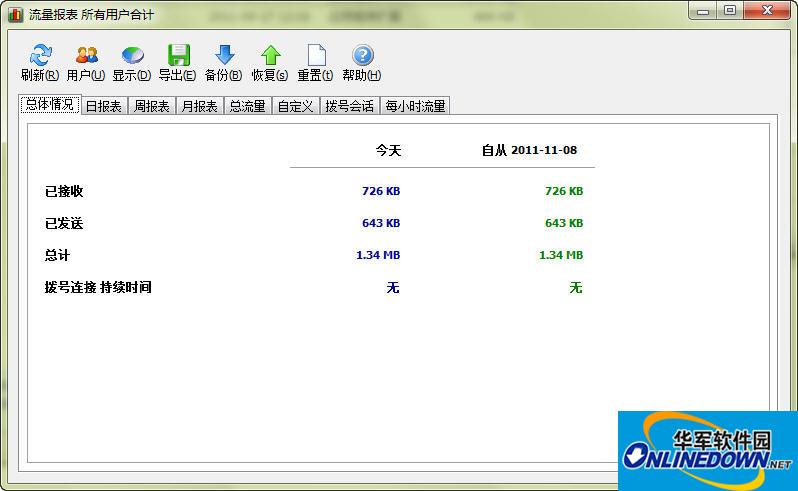Switch to the 拨号会话 dial-up sessions tab
The image size is (798, 491).
(349, 106)
